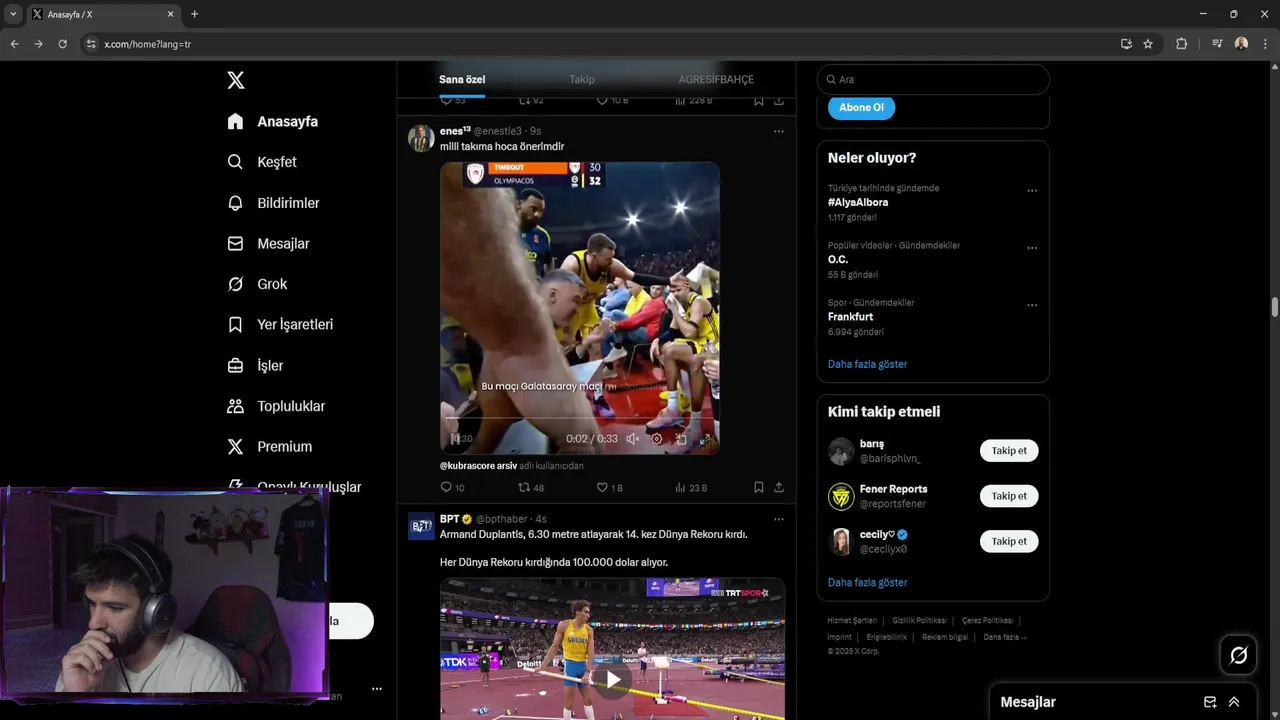Image resolution: width=1280 pixels, height=720 pixels.
Task: Open the browser extensions menu
Action: point(1181,44)
